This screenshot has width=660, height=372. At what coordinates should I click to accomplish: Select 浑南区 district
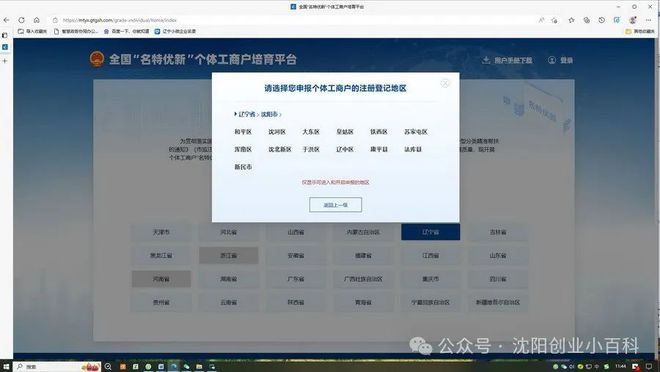click(243, 149)
